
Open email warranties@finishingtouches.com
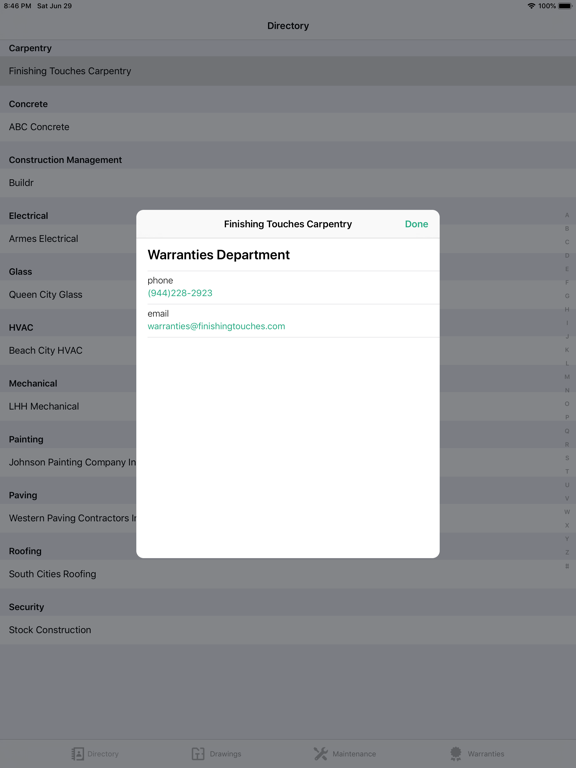(x=216, y=326)
